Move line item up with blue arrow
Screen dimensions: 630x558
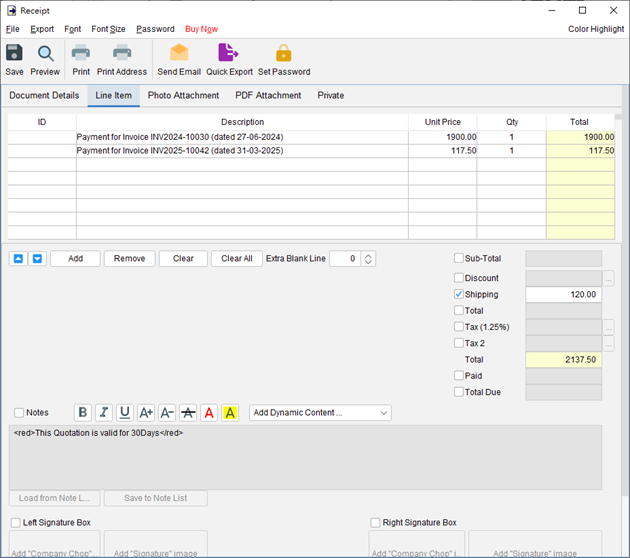point(18,259)
